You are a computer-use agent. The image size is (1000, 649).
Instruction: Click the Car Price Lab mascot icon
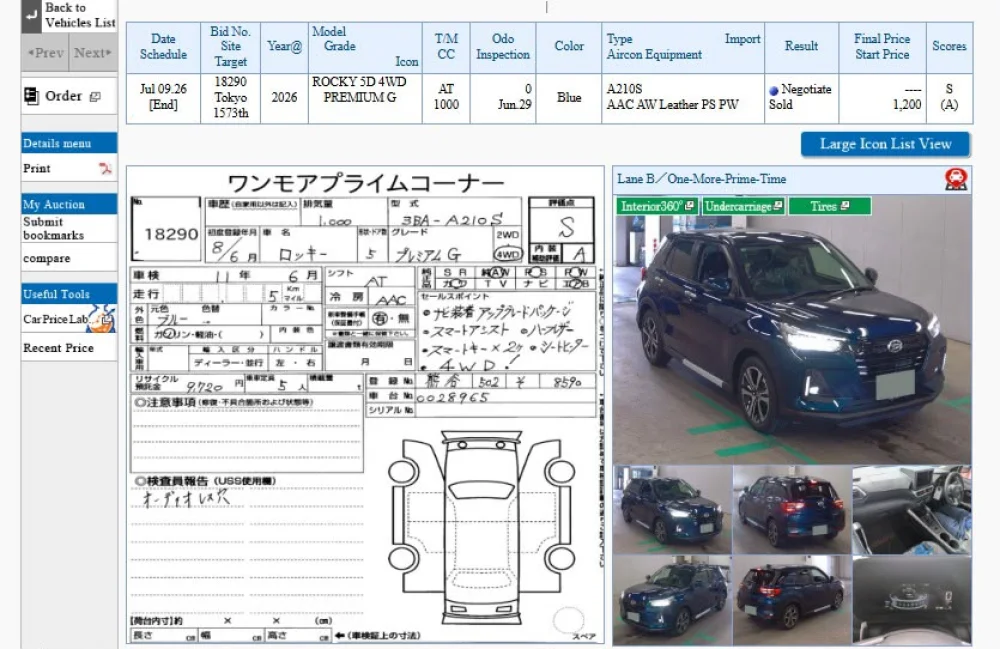102,319
